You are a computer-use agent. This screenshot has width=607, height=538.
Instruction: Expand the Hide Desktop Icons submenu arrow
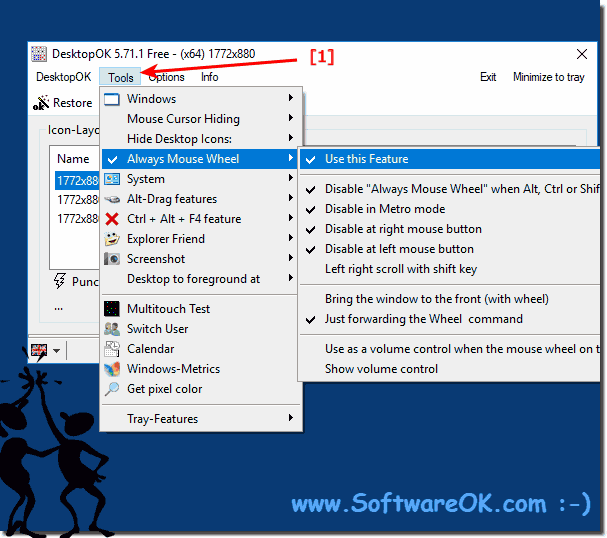(291, 138)
